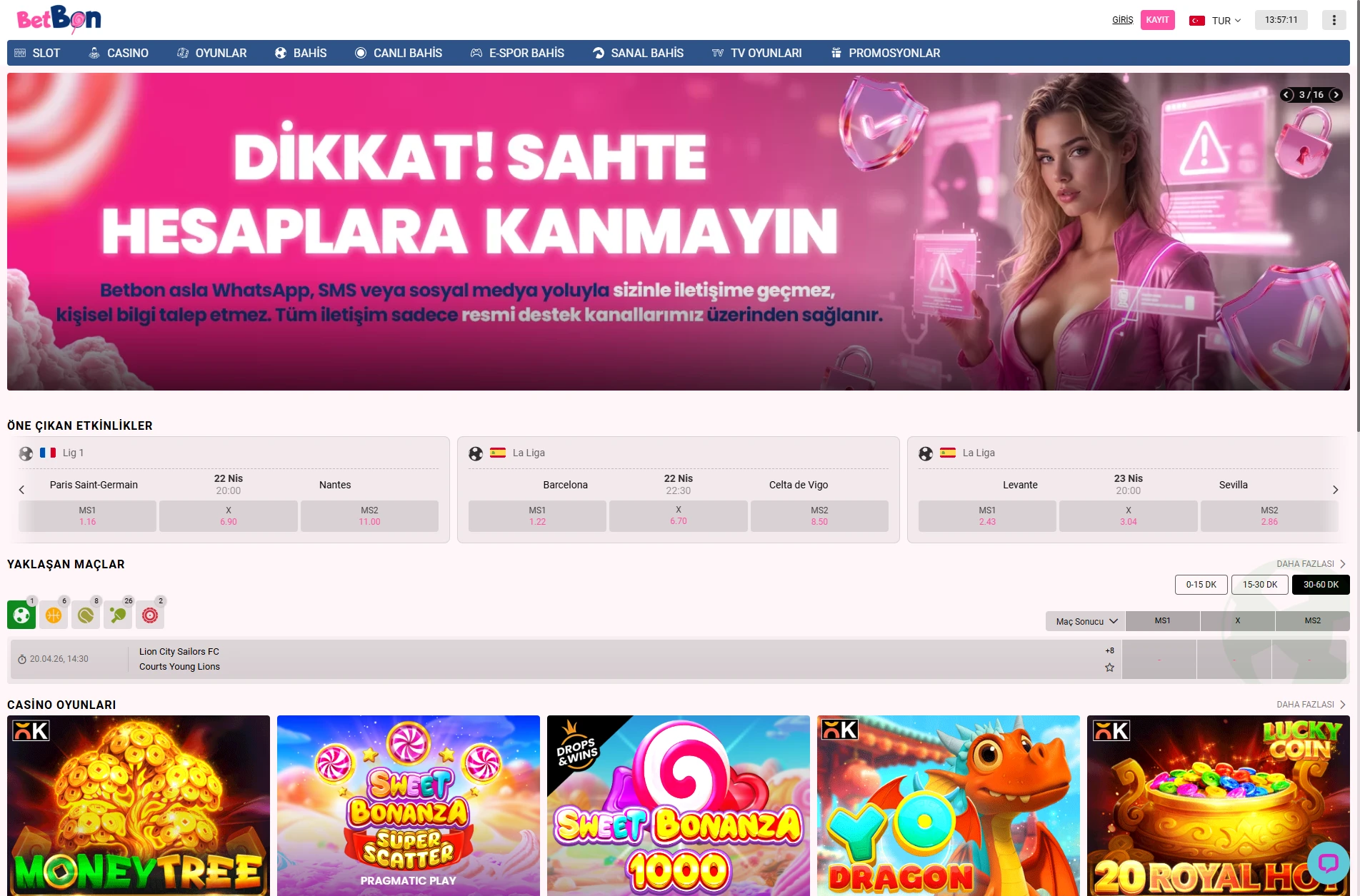Pick MS1 1.16 for Paris Saint-Germain
The width and height of the screenshot is (1360, 896).
coord(87,516)
